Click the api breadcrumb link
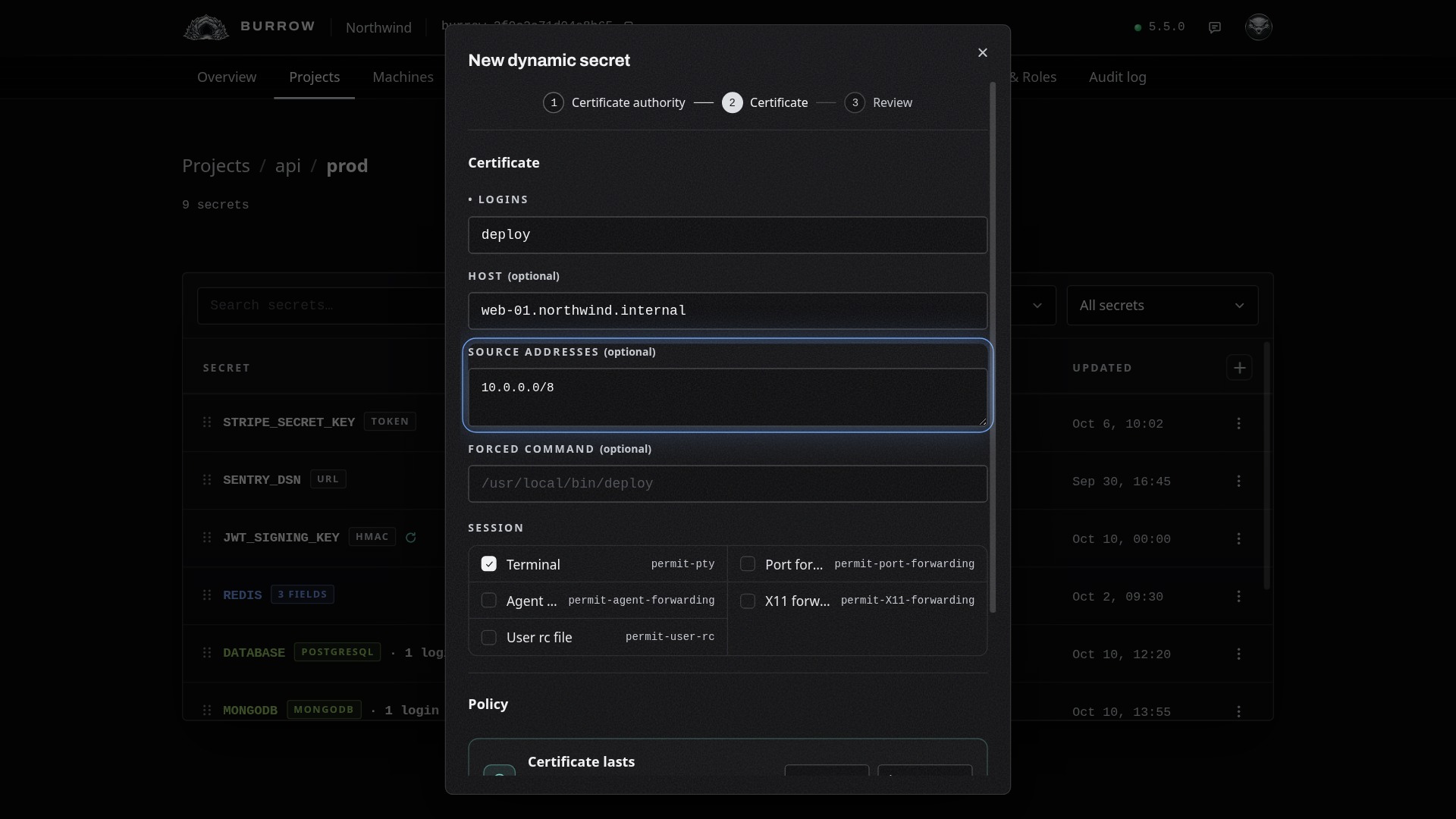The height and width of the screenshot is (819, 1456). click(x=288, y=166)
